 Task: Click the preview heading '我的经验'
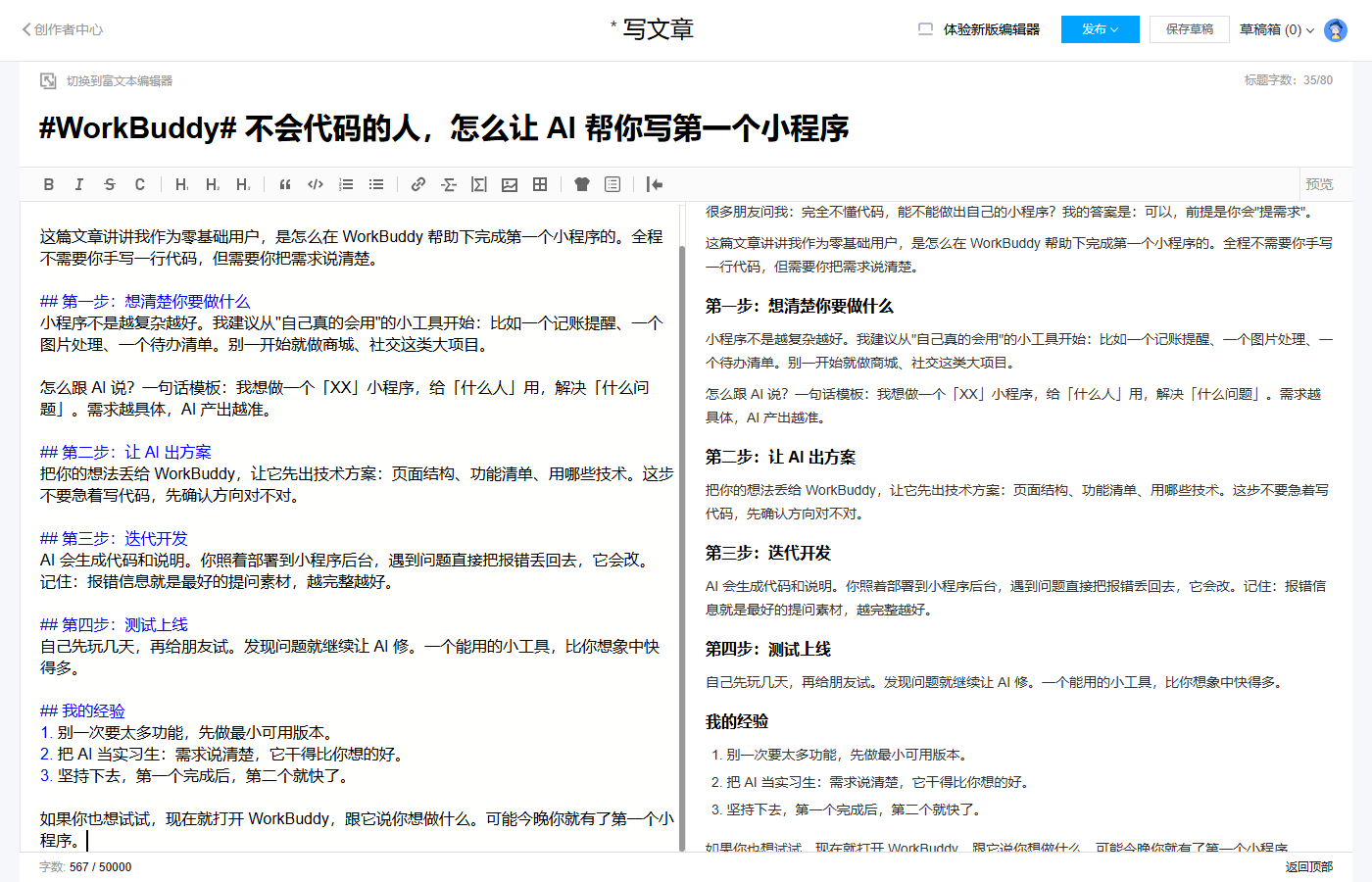click(x=737, y=722)
